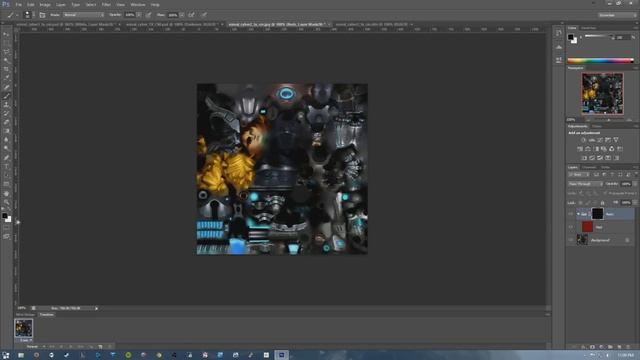This screenshot has width=640, height=360.
Task: Open the Image menu
Action: 45,4
